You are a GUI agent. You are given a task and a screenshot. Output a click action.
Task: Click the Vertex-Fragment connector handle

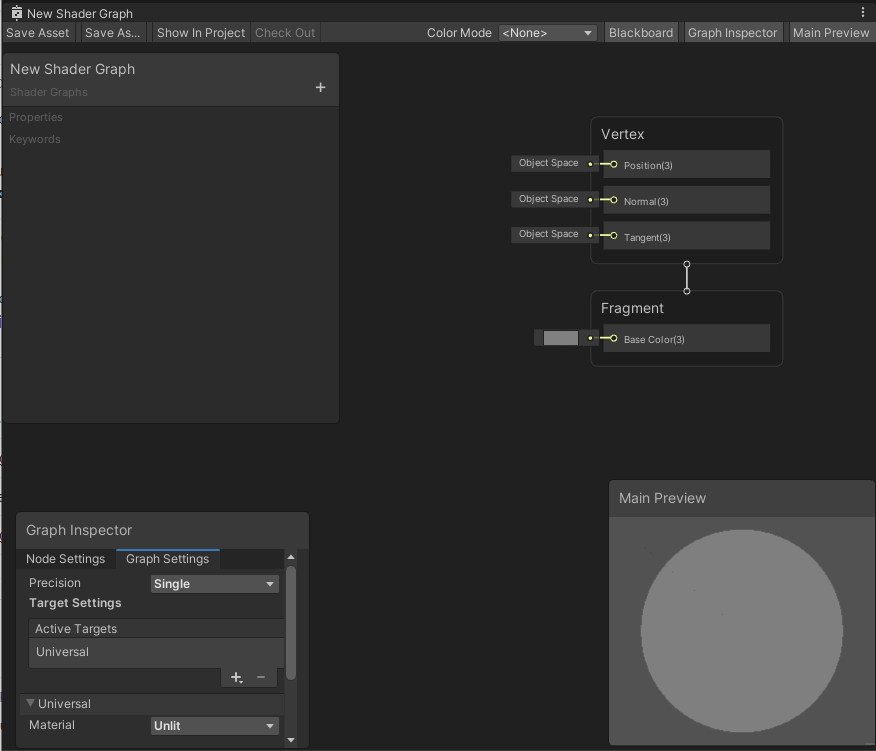coord(687,277)
